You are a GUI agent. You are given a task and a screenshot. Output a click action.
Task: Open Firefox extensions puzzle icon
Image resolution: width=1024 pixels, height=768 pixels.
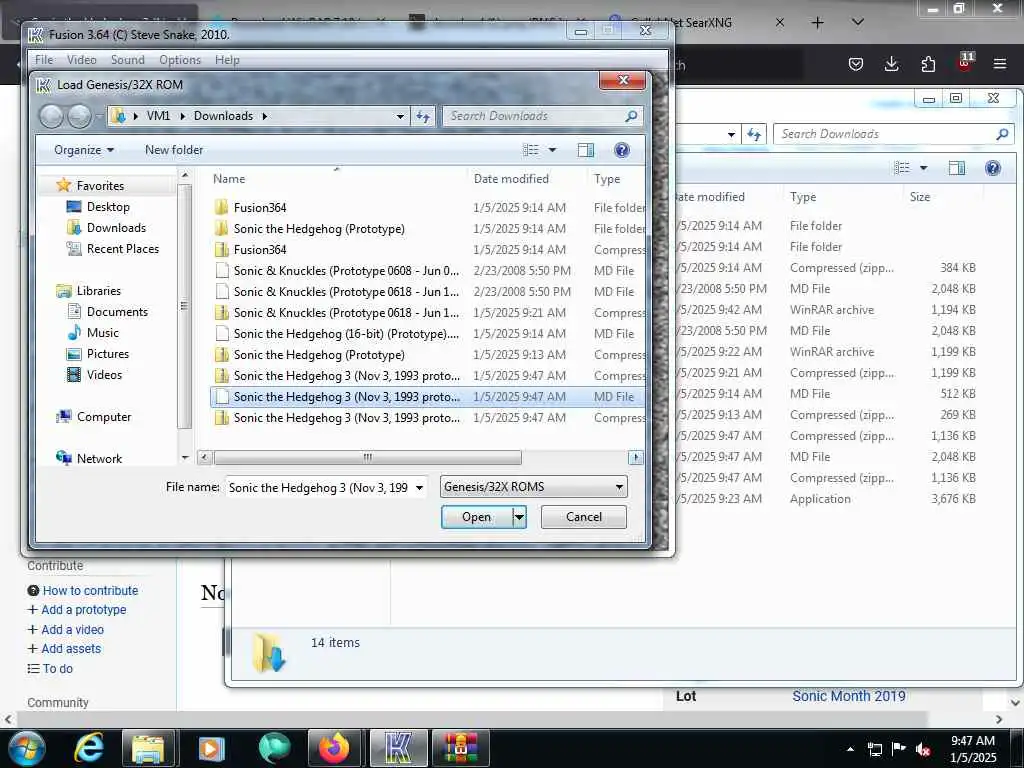(928, 64)
